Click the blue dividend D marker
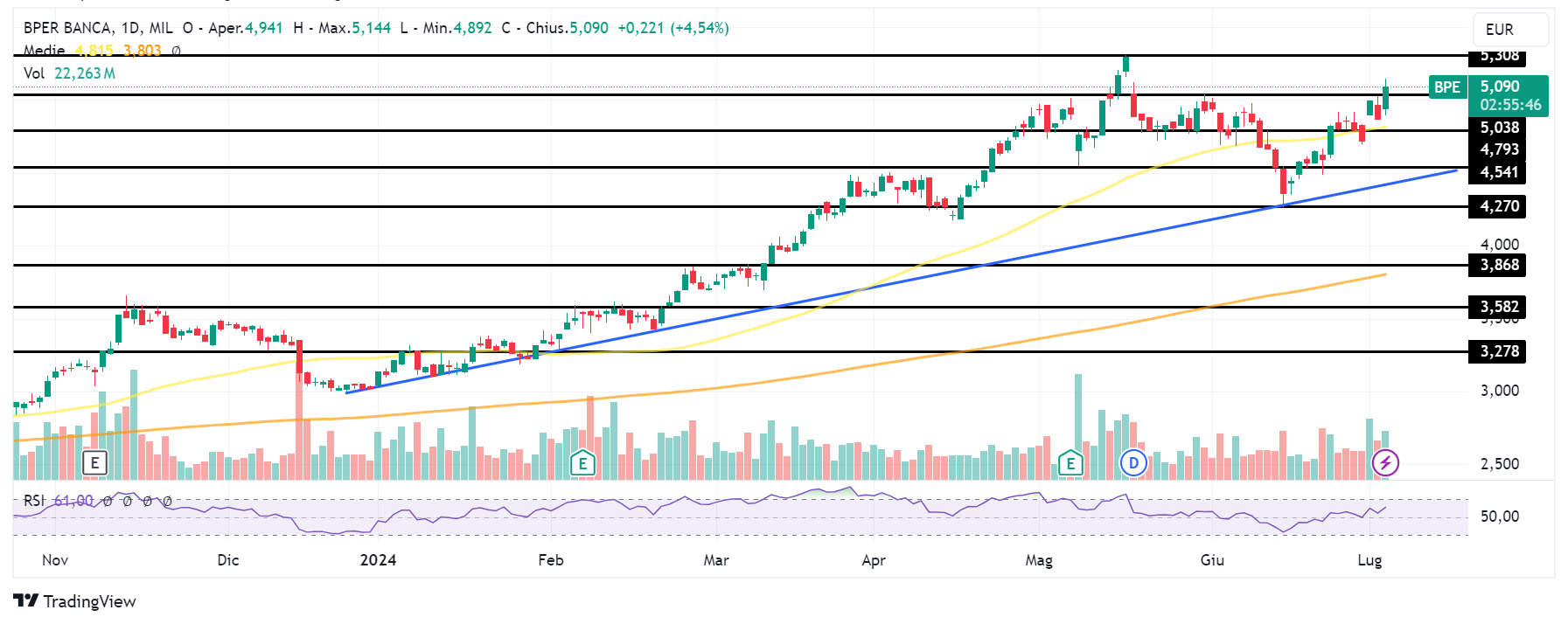This screenshot has width=1568, height=624. 1133,463
